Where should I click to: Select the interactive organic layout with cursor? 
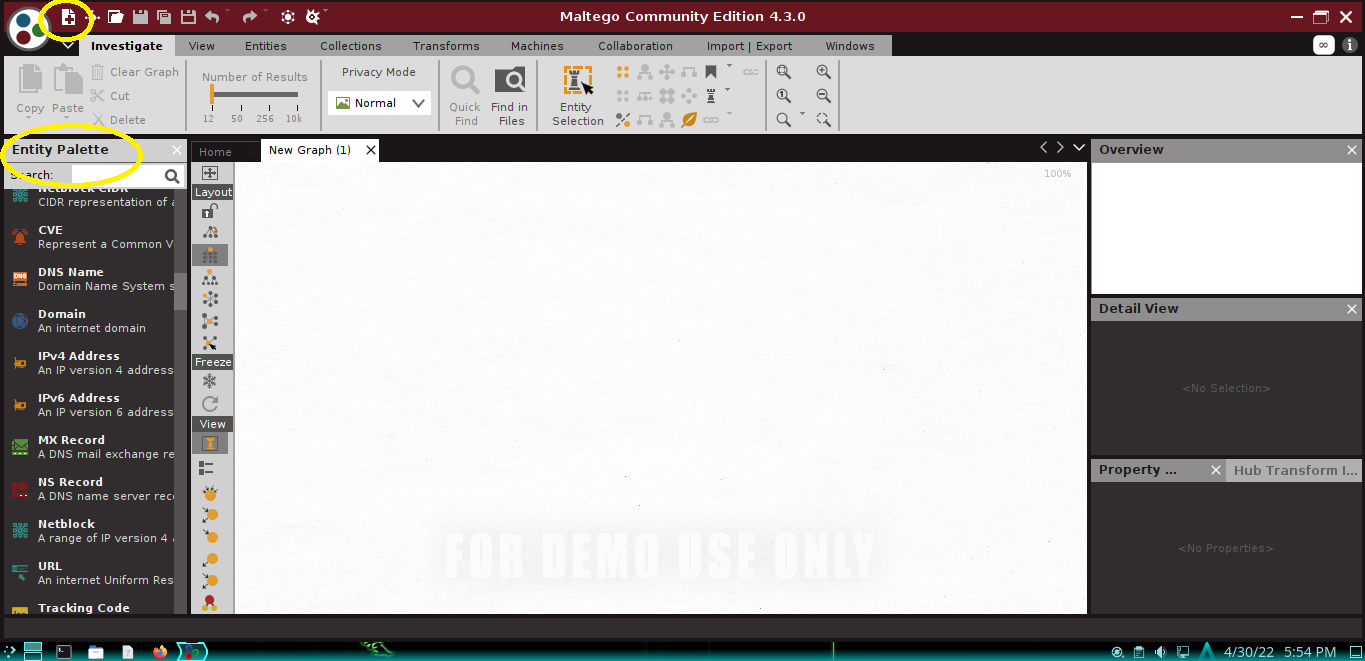[x=210, y=342]
